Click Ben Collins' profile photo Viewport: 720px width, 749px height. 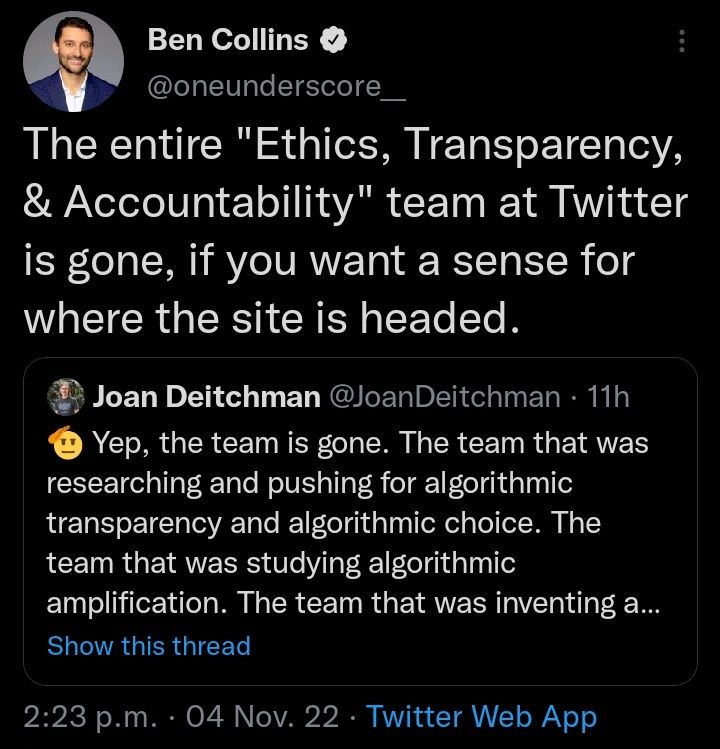(x=74, y=63)
